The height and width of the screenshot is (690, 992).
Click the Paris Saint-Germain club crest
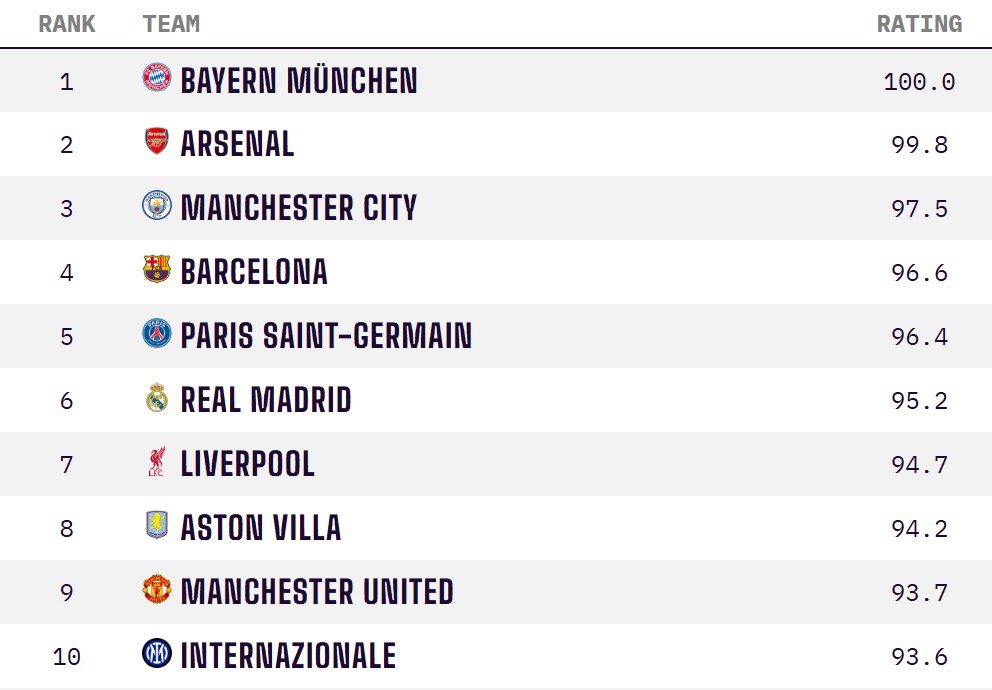pos(157,335)
